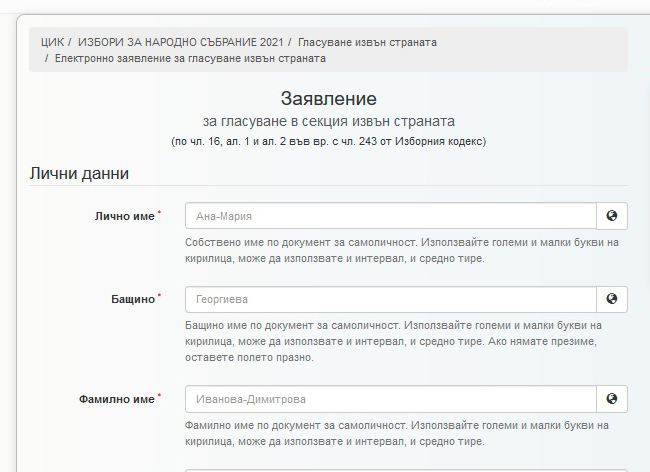The image size is (650, 472).
Task: Click the globe icon beside Бащино field
Action: point(612,299)
